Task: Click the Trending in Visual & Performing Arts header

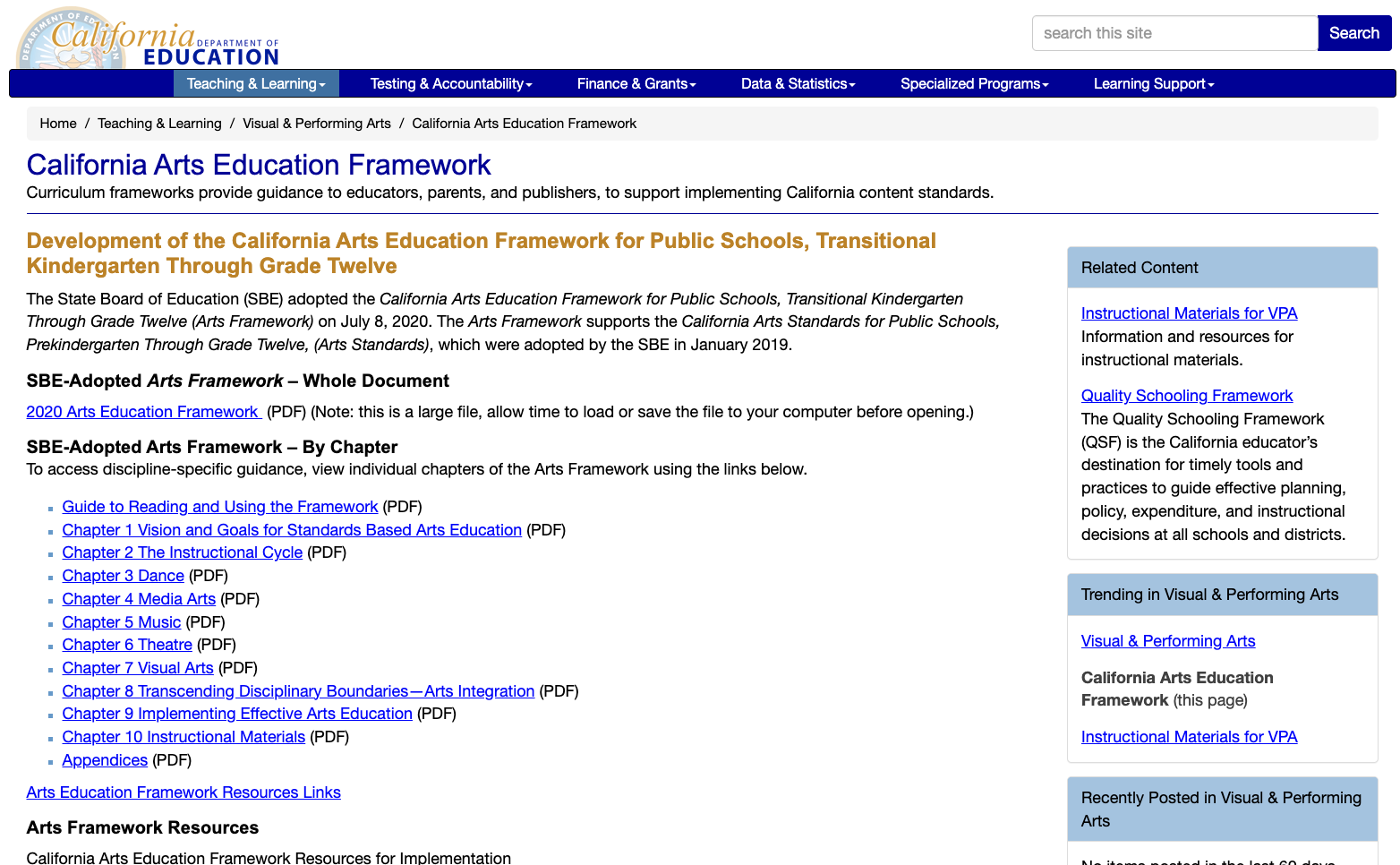Action: tap(1223, 595)
